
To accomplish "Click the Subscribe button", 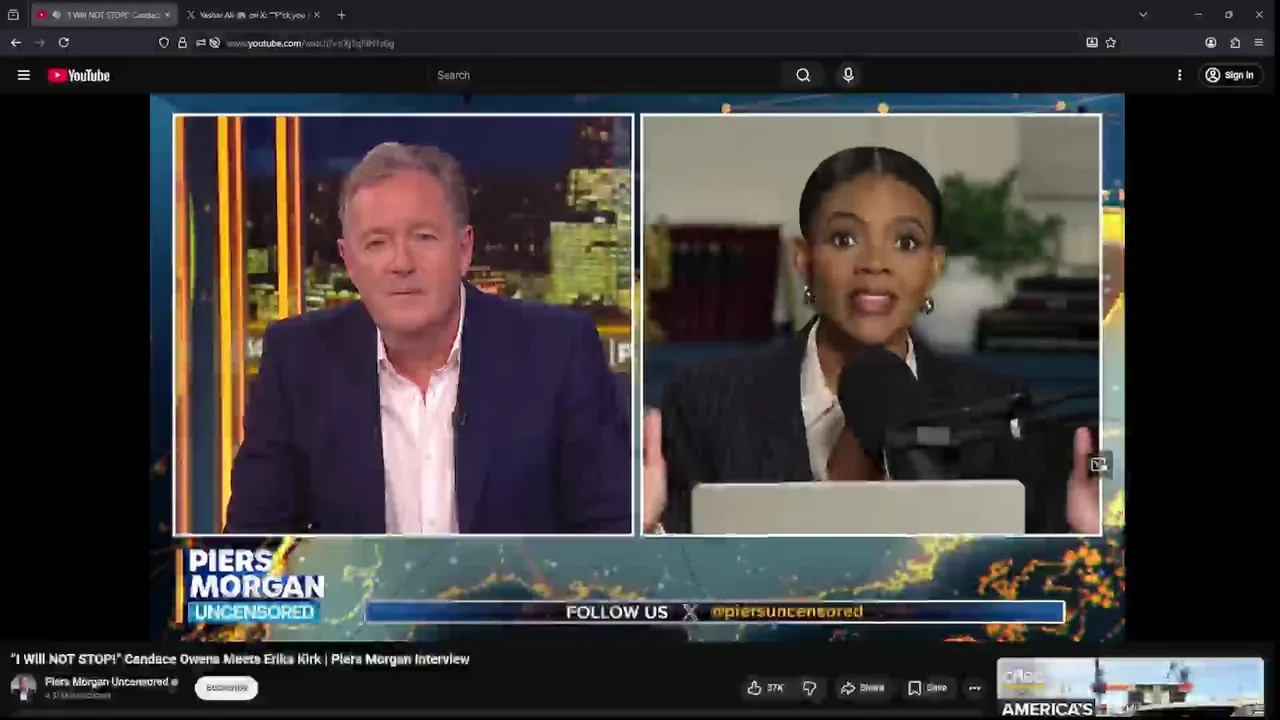I will (226, 688).
